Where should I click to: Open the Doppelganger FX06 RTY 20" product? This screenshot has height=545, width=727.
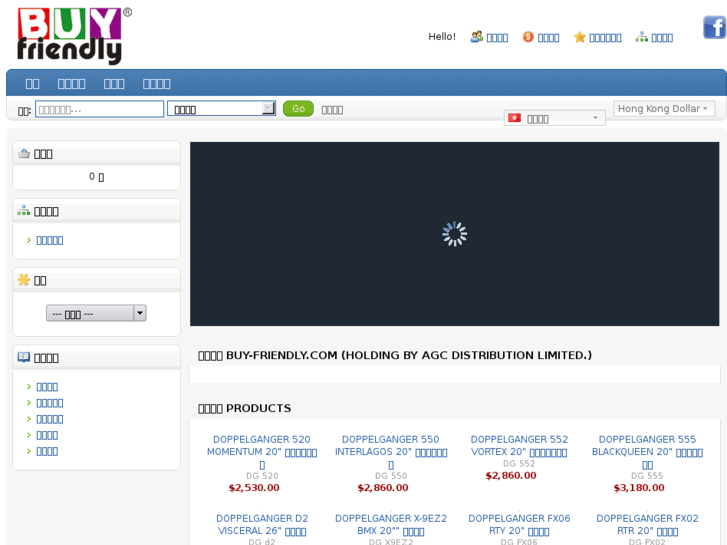[x=519, y=525]
